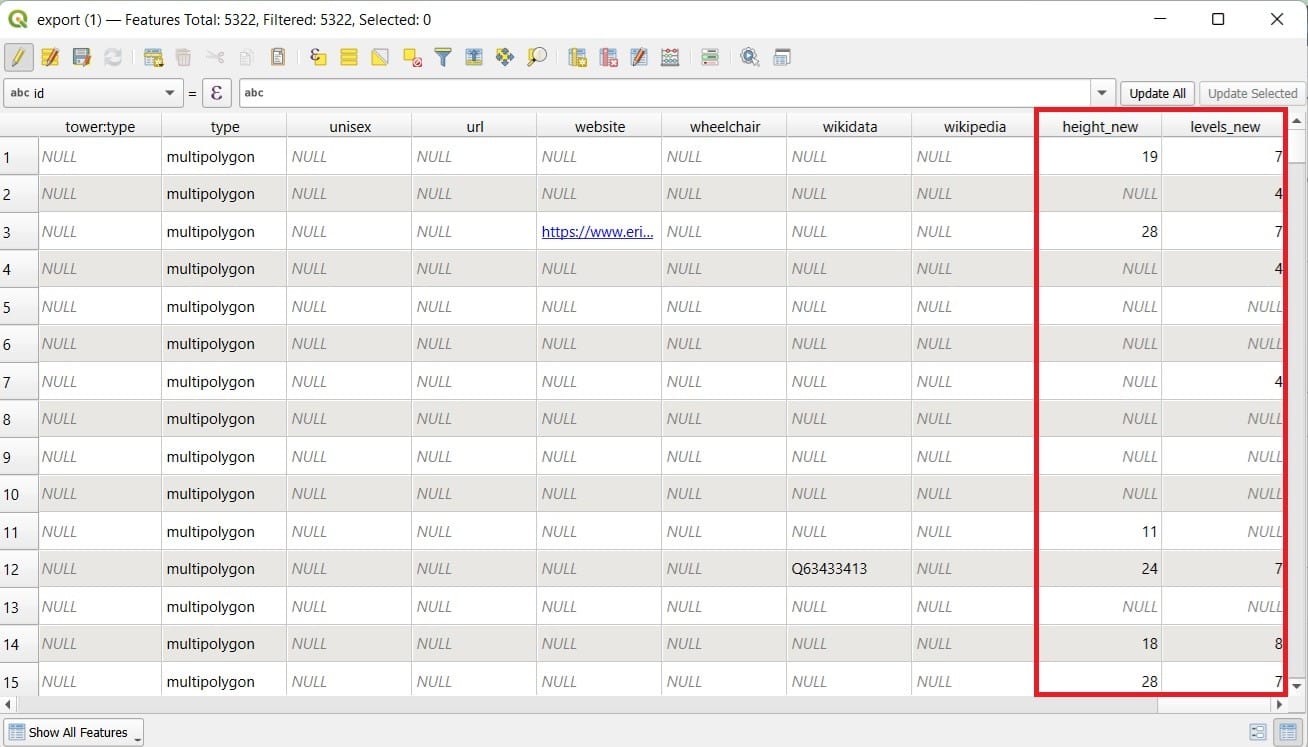Select row 15 by its row number

(x=19, y=682)
